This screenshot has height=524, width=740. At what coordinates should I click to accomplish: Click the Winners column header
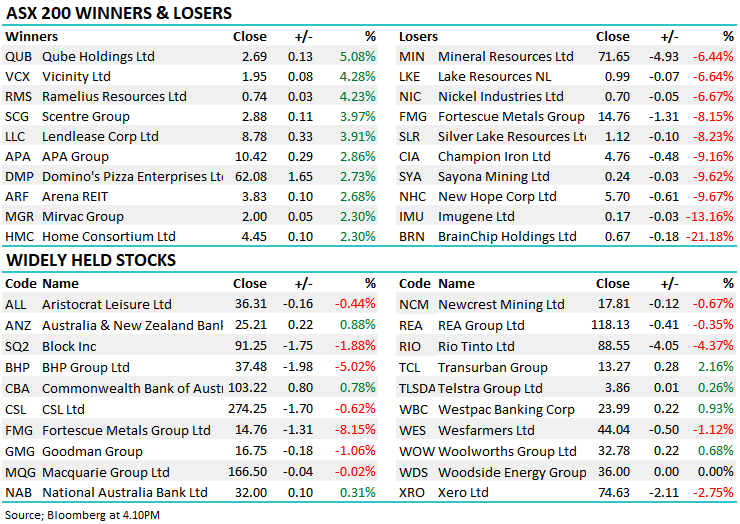(x=31, y=37)
